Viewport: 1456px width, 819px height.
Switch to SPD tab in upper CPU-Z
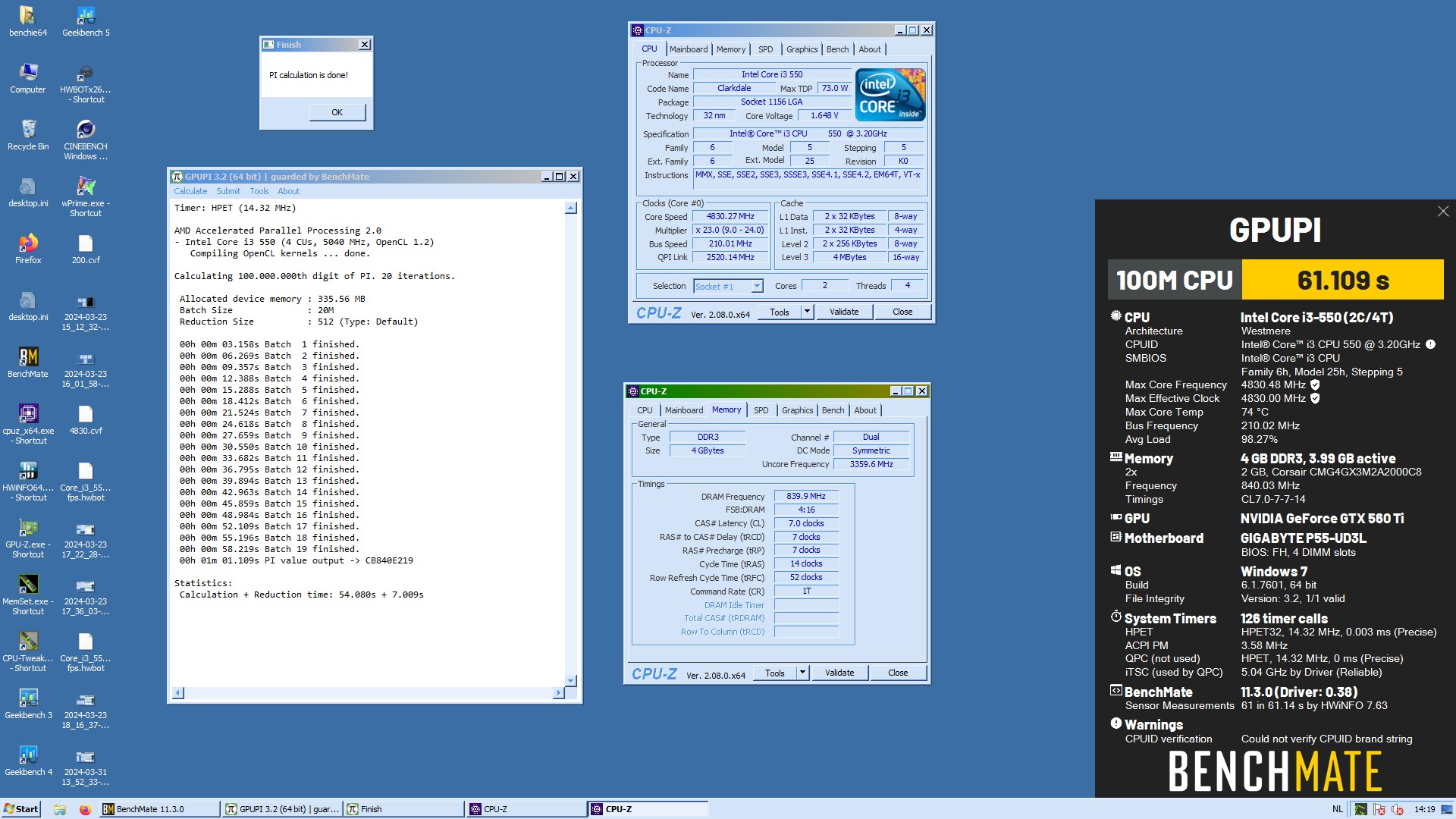[766, 49]
